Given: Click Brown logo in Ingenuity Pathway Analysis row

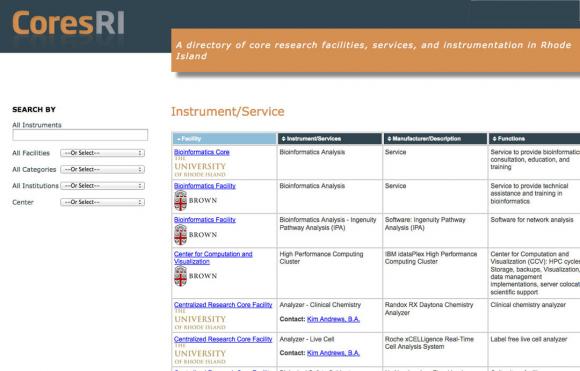Looking at the screenshot, I should pyautogui.click(x=195, y=235).
